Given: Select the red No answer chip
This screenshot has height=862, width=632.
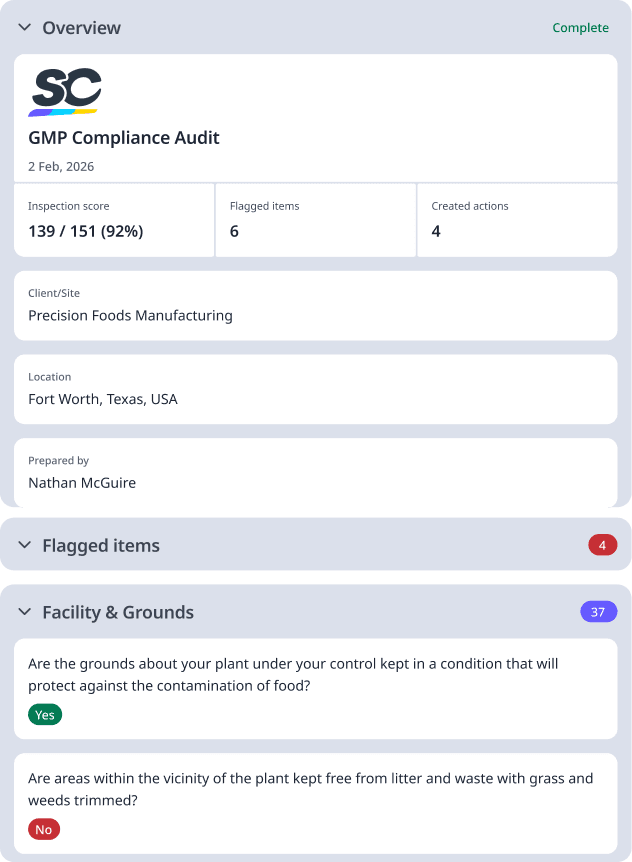Looking at the screenshot, I should pyautogui.click(x=43, y=829).
